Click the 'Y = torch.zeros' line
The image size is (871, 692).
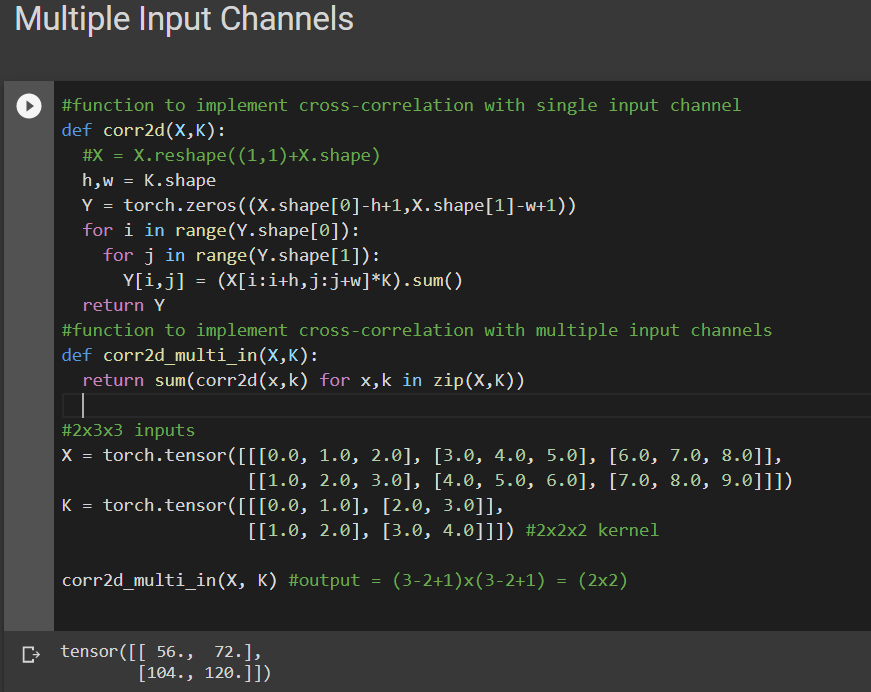(x=329, y=205)
